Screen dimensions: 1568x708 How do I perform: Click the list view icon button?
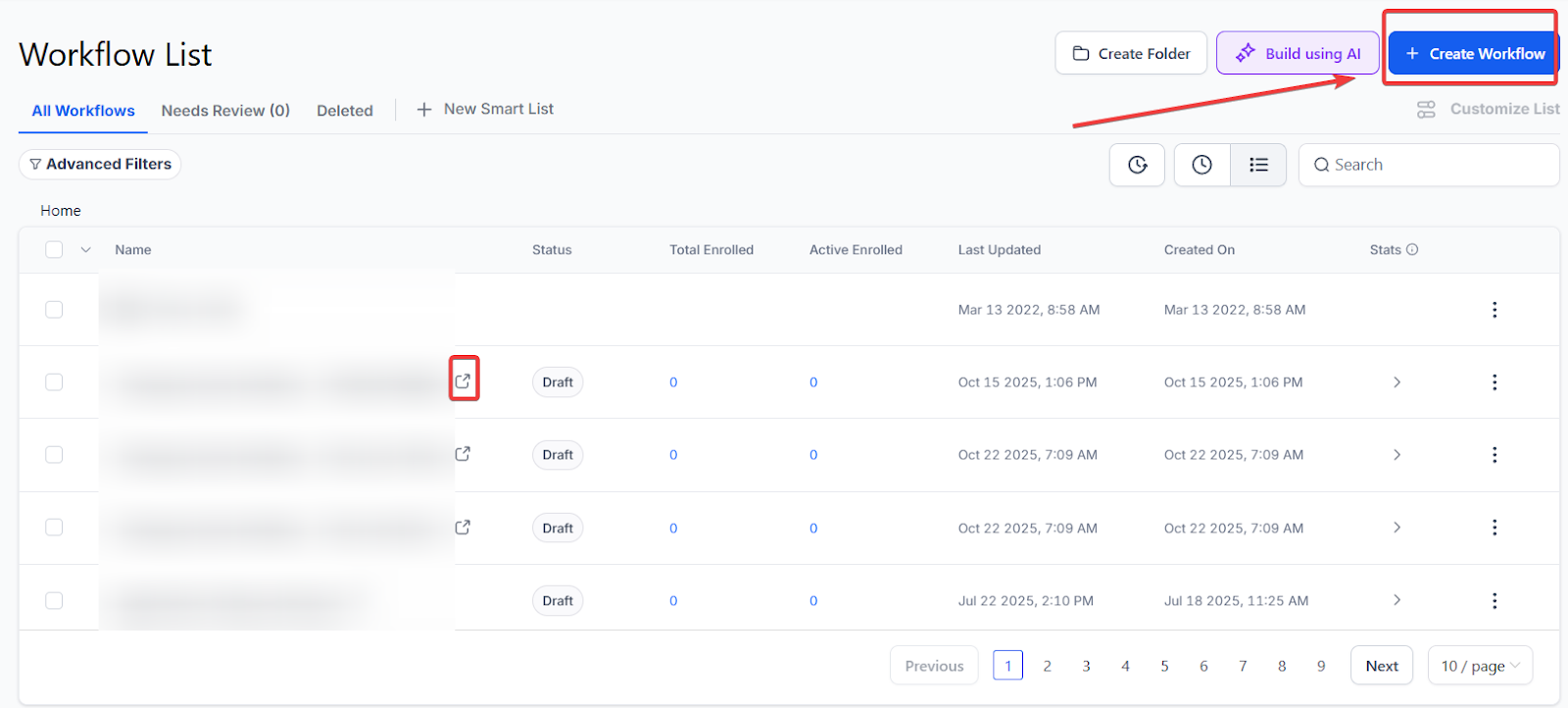tap(1258, 165)
